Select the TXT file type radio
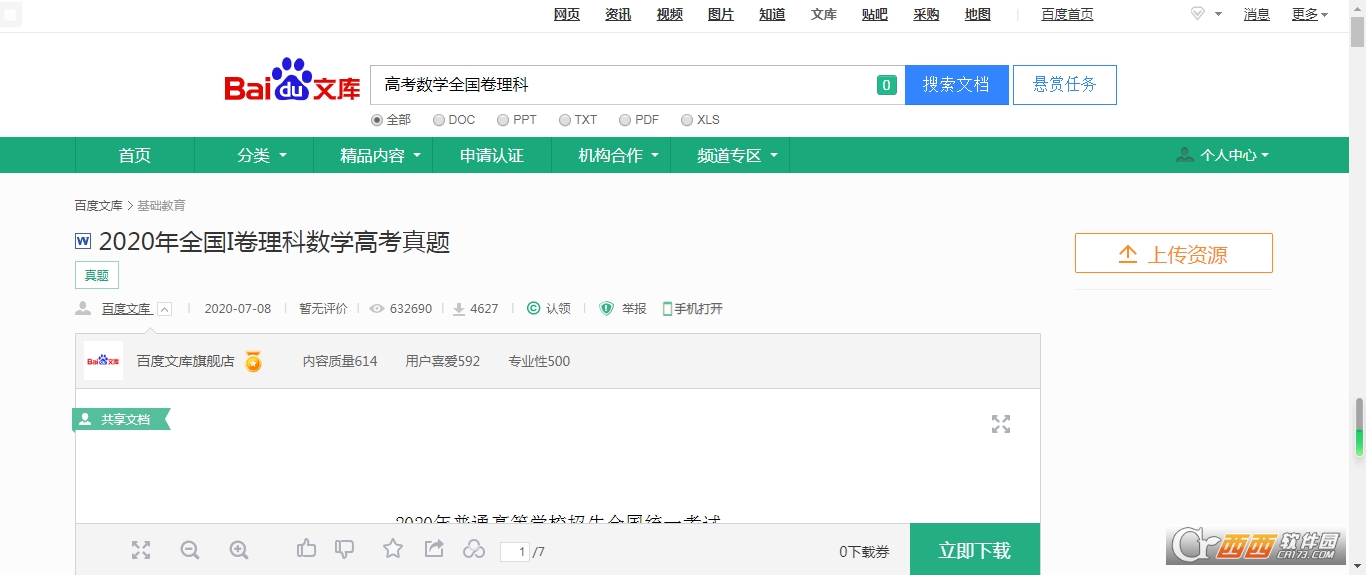The image size is (1366, 575). [565, 120]
